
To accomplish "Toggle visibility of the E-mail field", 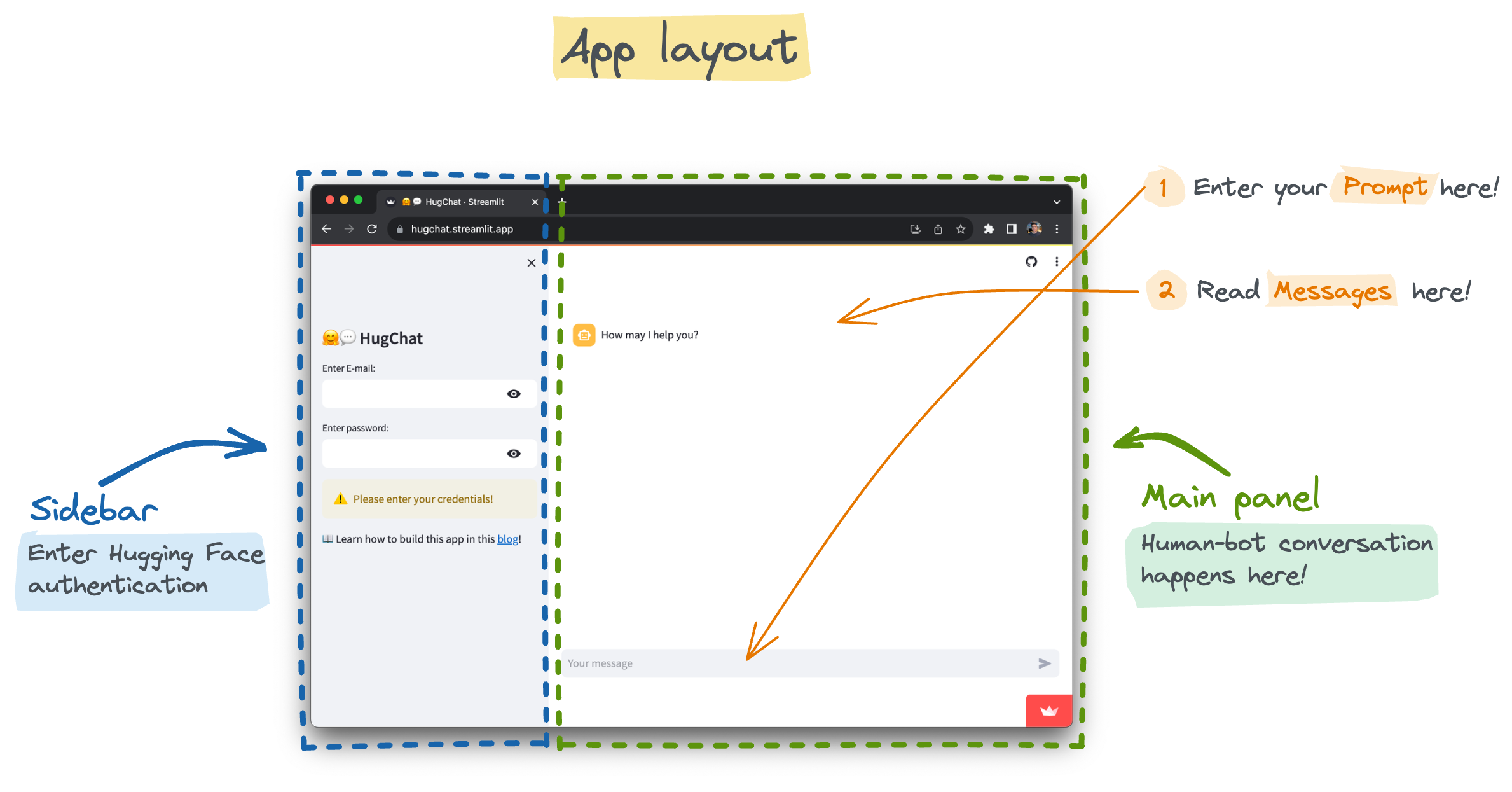I will (514, 394).
